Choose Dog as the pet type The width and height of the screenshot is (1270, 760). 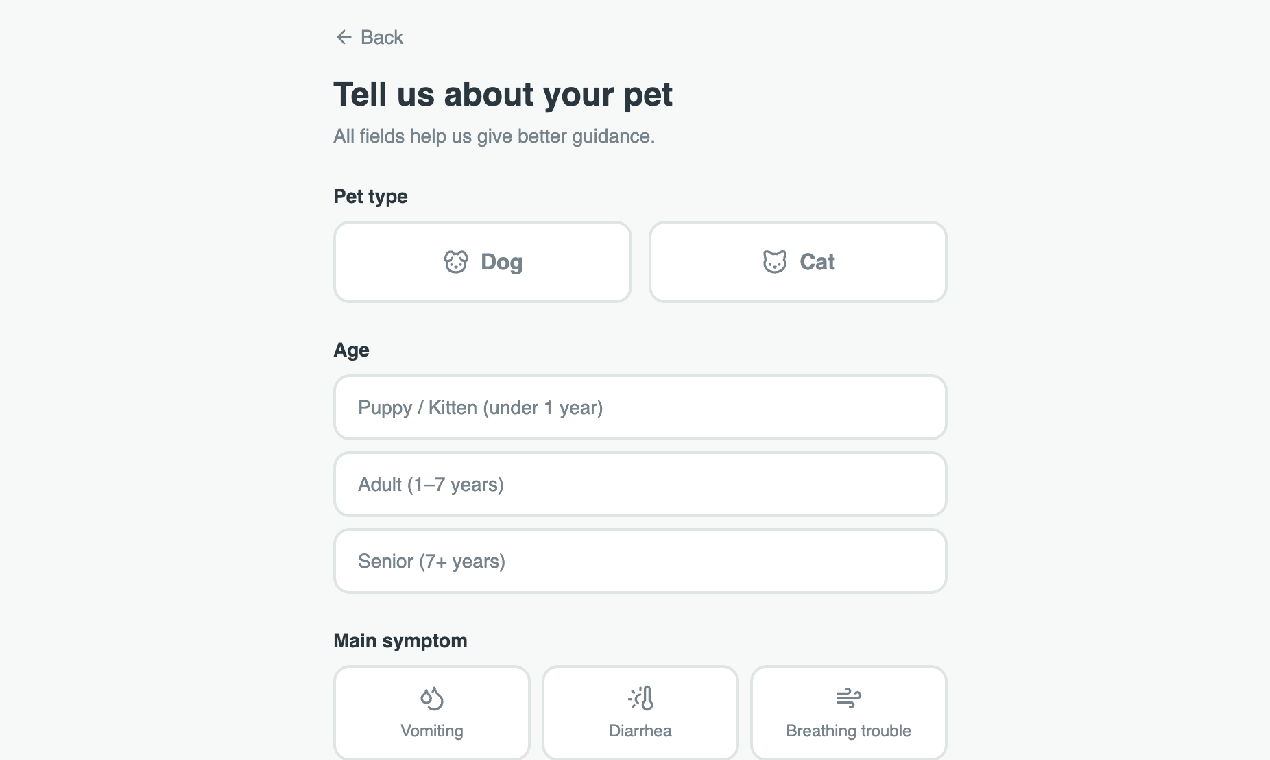[482, 261]
